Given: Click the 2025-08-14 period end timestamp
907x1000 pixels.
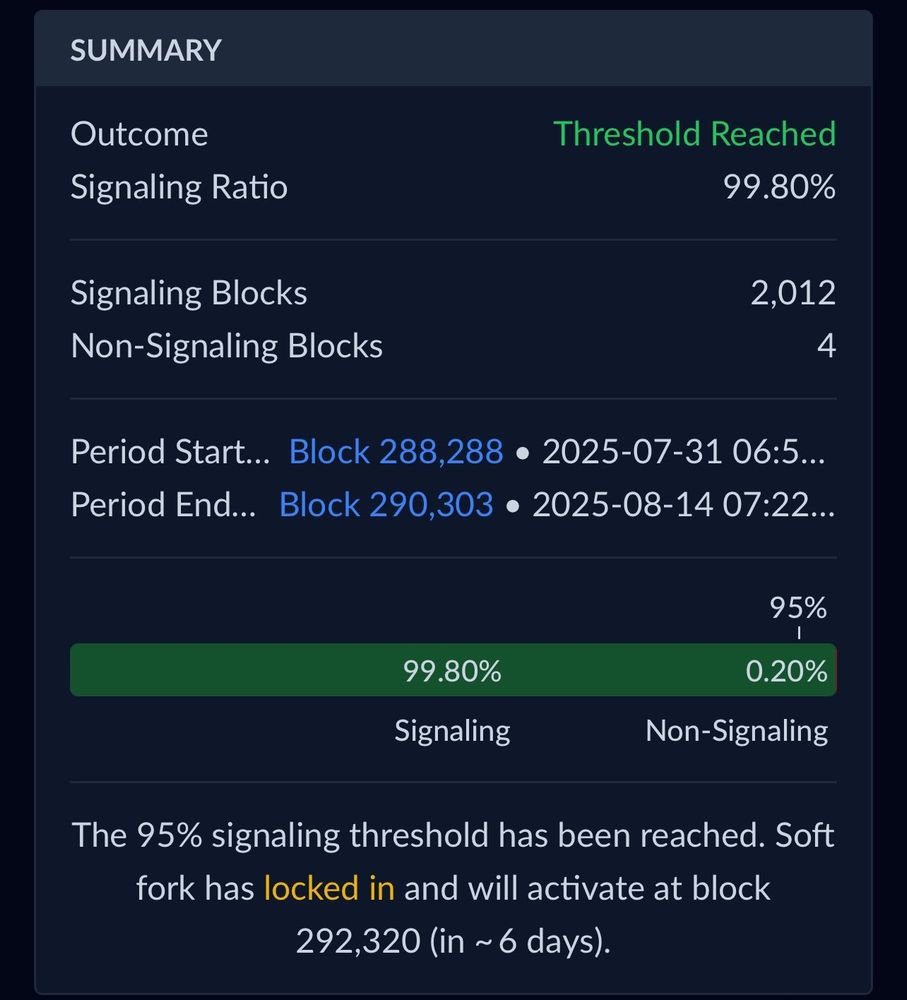Looking at the screenshot, I should pos(682,504).
